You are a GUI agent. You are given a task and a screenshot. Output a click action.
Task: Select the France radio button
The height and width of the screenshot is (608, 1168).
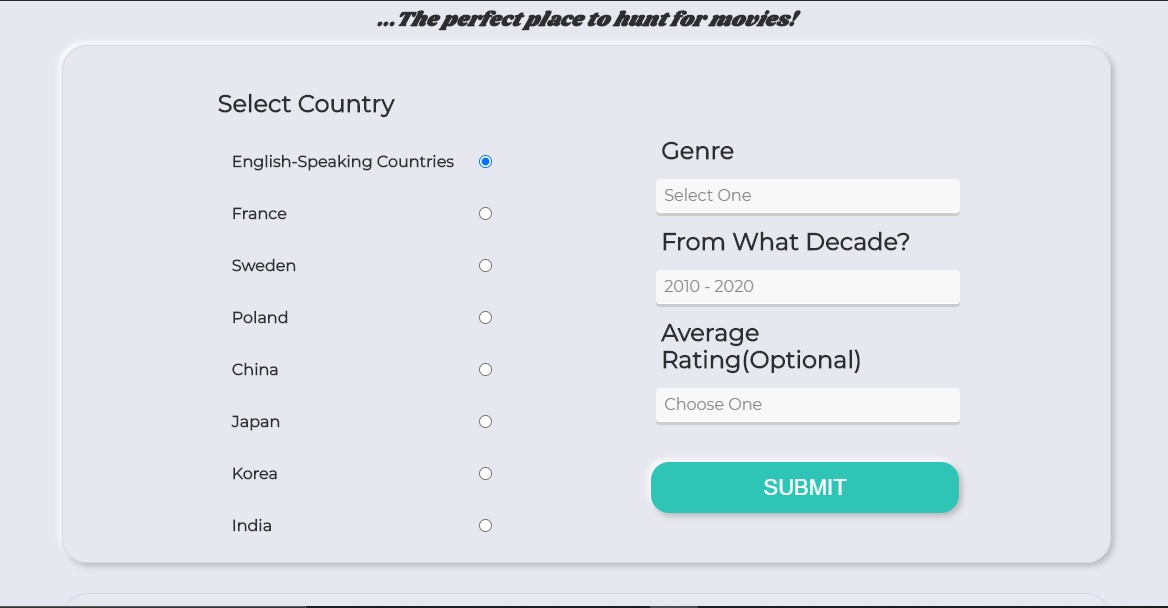pos(486,214)
